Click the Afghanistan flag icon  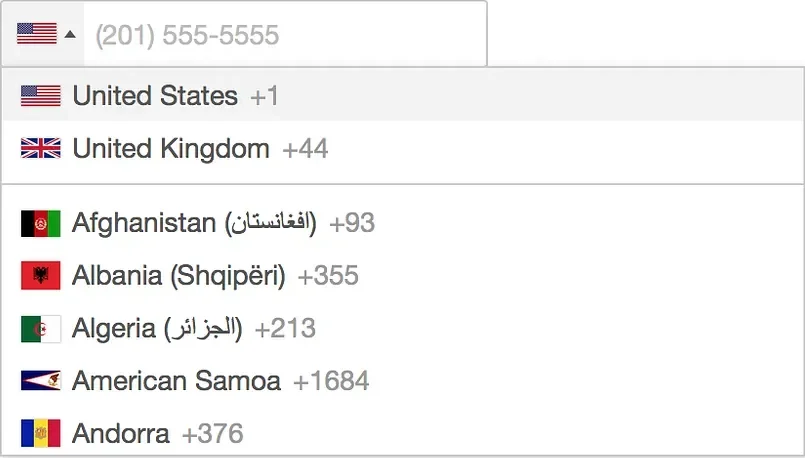point(41,223)
